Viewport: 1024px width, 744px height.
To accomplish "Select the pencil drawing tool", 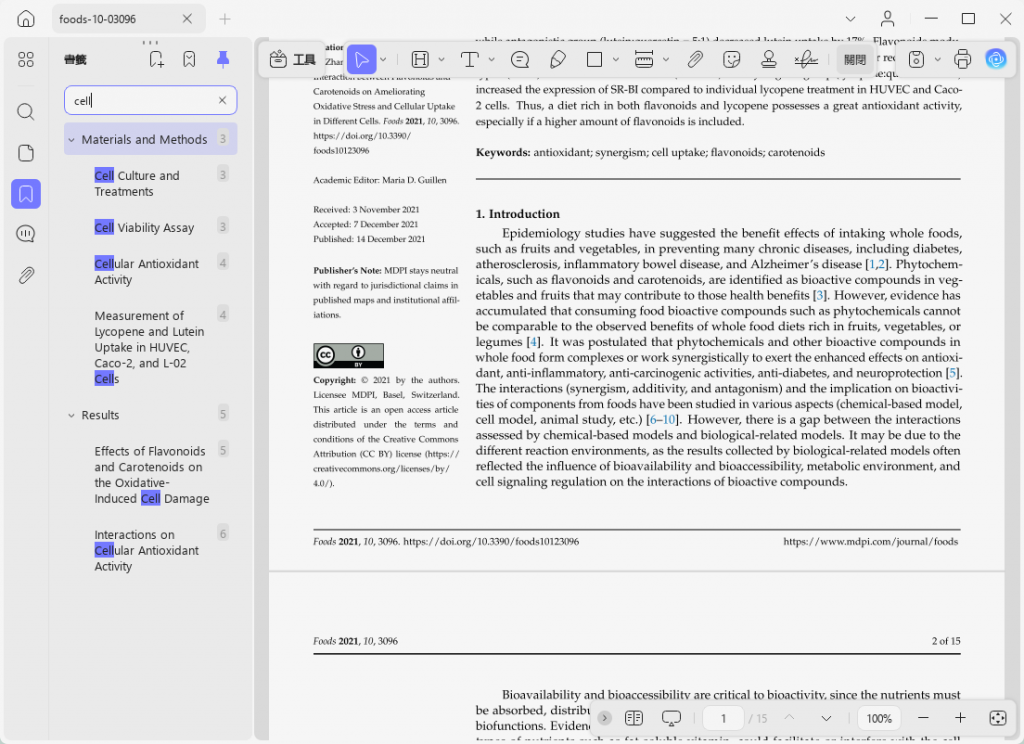I will coord(558,59).
